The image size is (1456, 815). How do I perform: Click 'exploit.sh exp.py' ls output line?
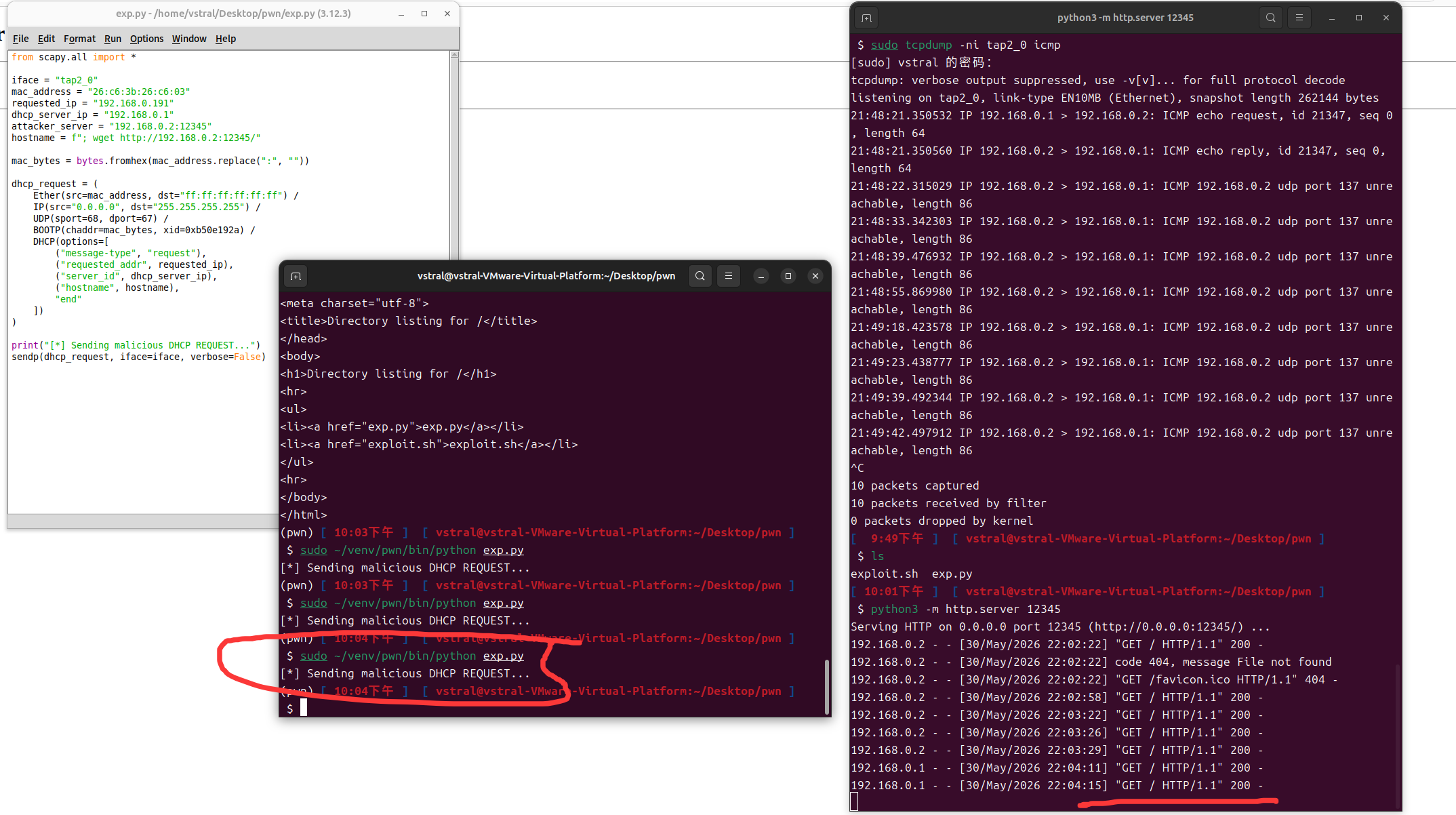pyautogui.click(x=911, y=574)
